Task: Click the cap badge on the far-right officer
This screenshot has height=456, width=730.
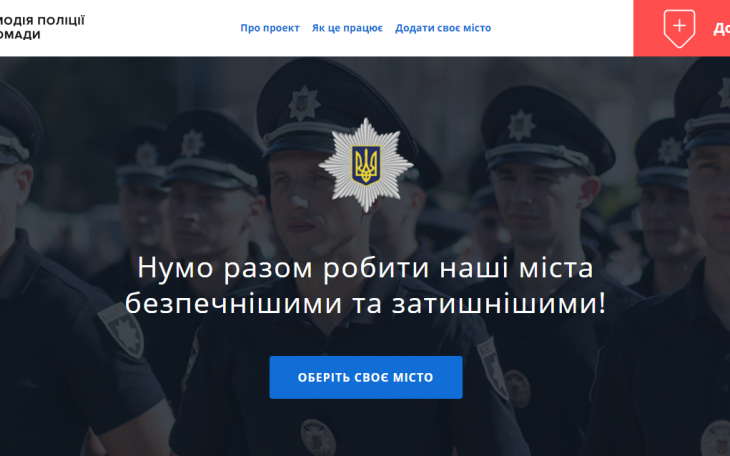Action: [x=725, y=92]
